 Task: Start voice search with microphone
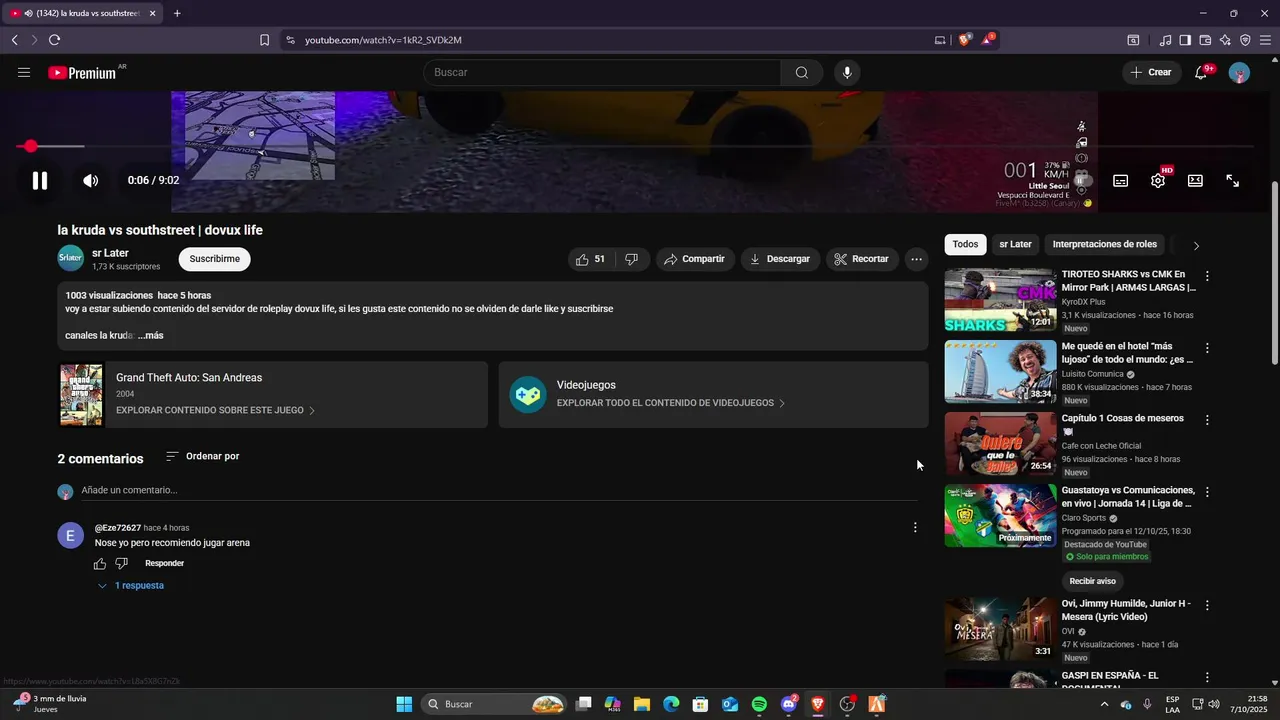pyautogui.click(x=847, y=72)
